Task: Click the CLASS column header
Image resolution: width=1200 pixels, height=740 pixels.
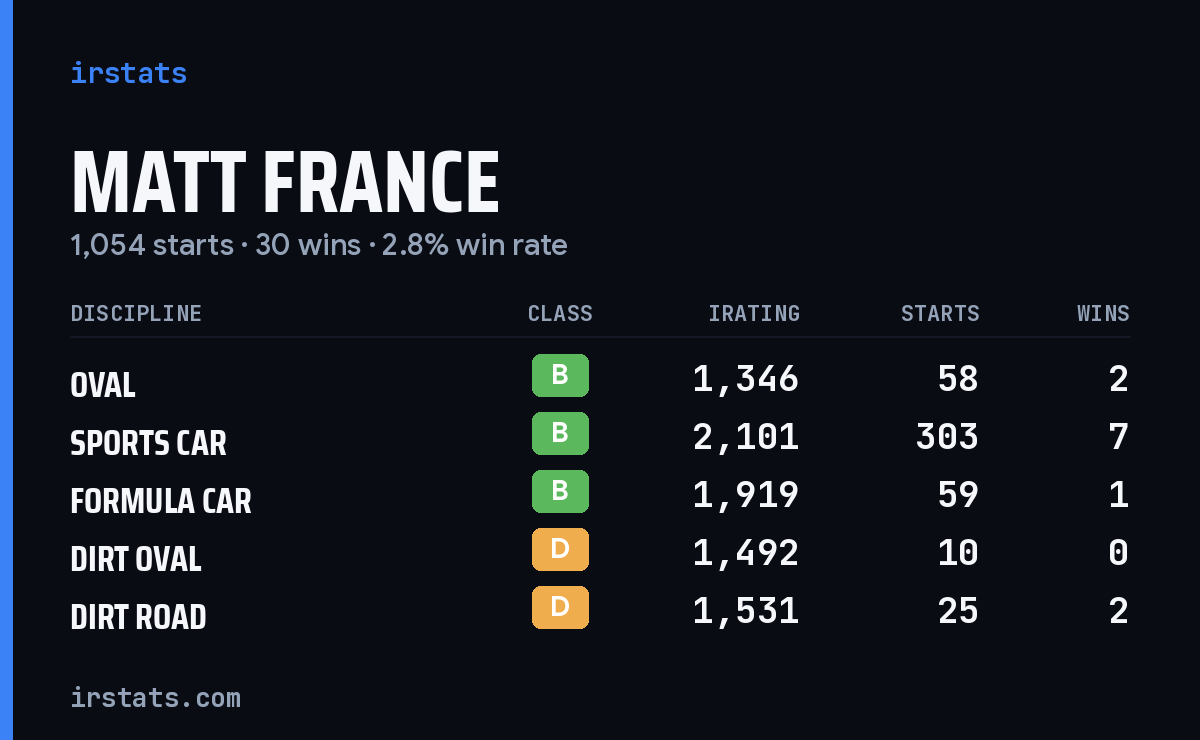Action: tap(560, 314)
